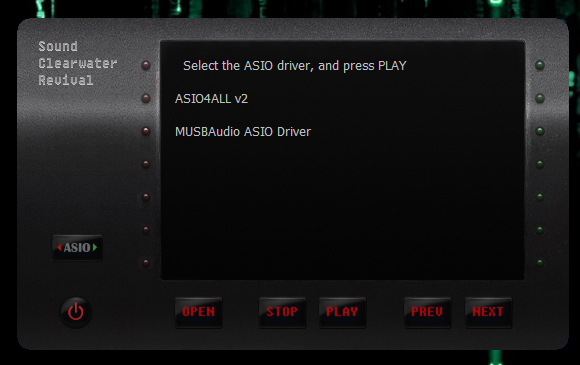
Task: Click the Sound Clearwater Revival title text
Action: [x=78, y=63]
